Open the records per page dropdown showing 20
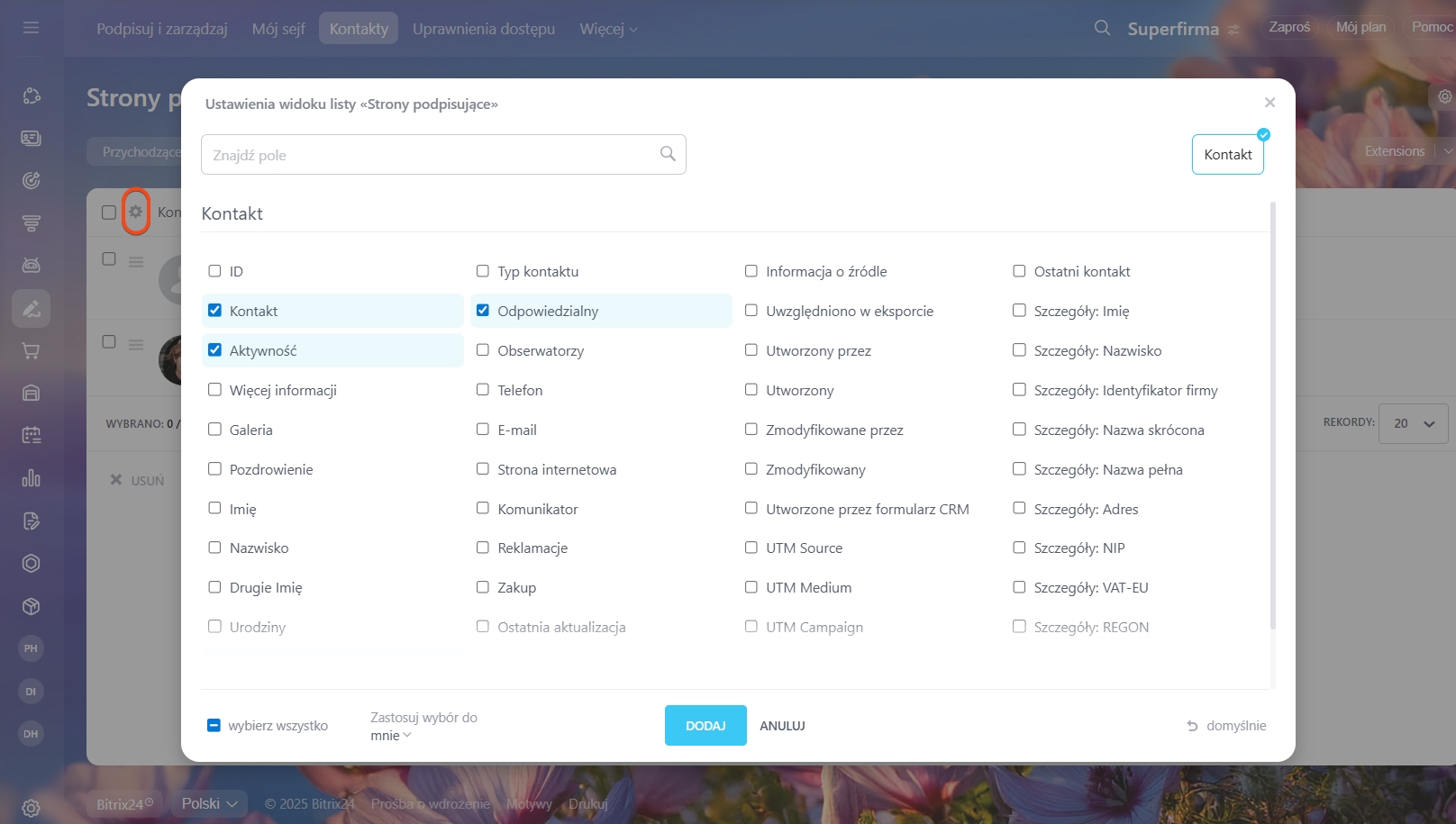This screenshot has height=824, width=1456. point(1414,423)
